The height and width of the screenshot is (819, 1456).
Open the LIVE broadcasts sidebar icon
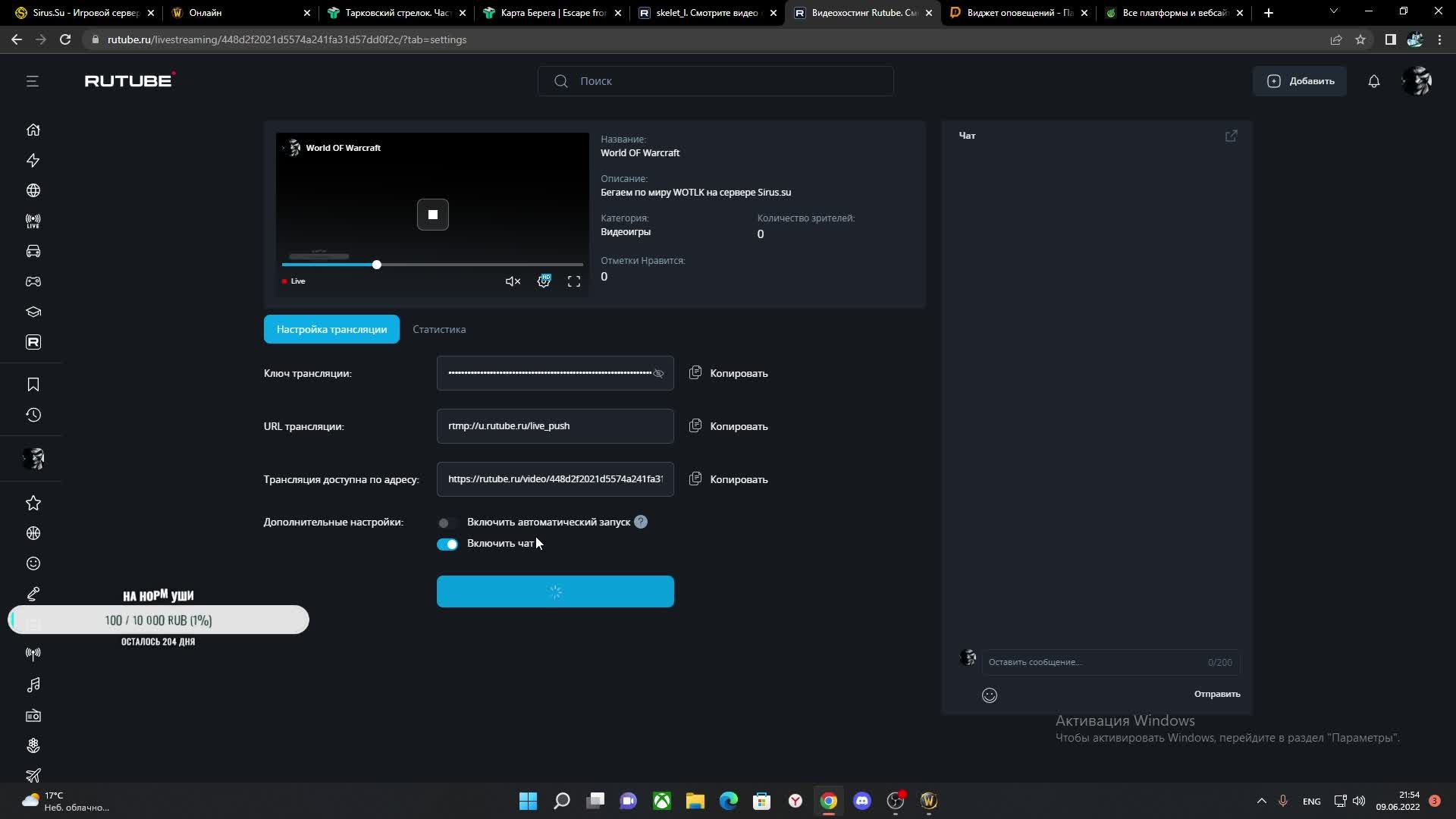[x=33, y=221]
